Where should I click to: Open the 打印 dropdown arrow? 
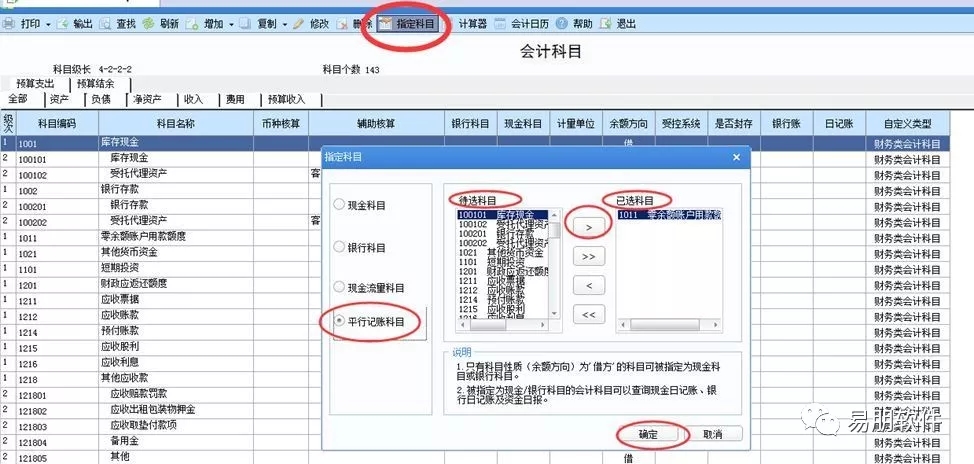46,23
